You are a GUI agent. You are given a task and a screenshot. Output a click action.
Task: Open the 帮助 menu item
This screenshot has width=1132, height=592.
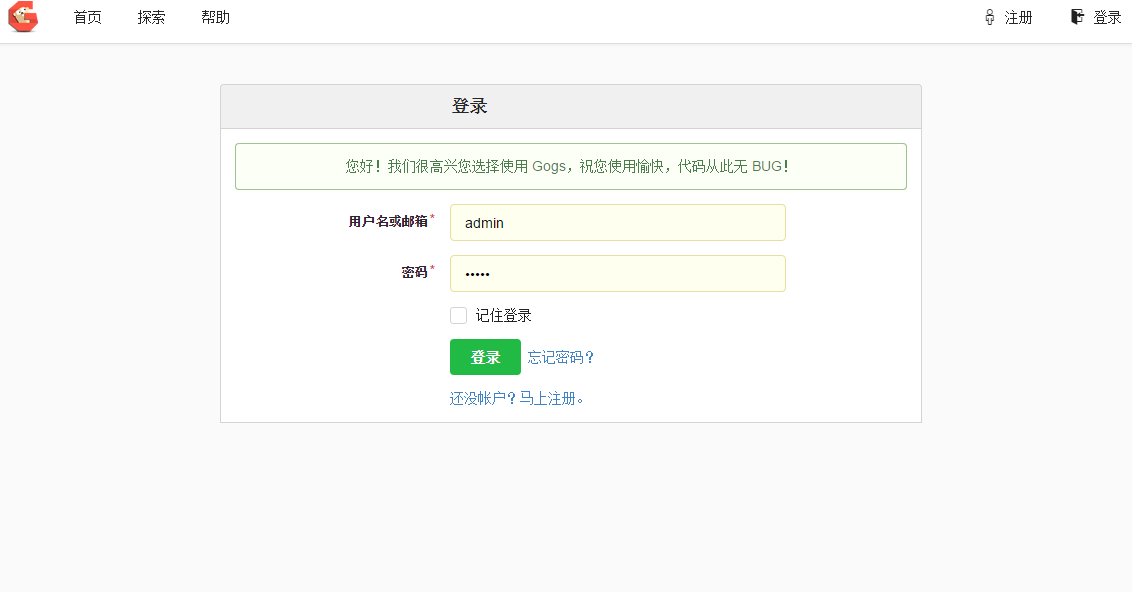(215, 17)
